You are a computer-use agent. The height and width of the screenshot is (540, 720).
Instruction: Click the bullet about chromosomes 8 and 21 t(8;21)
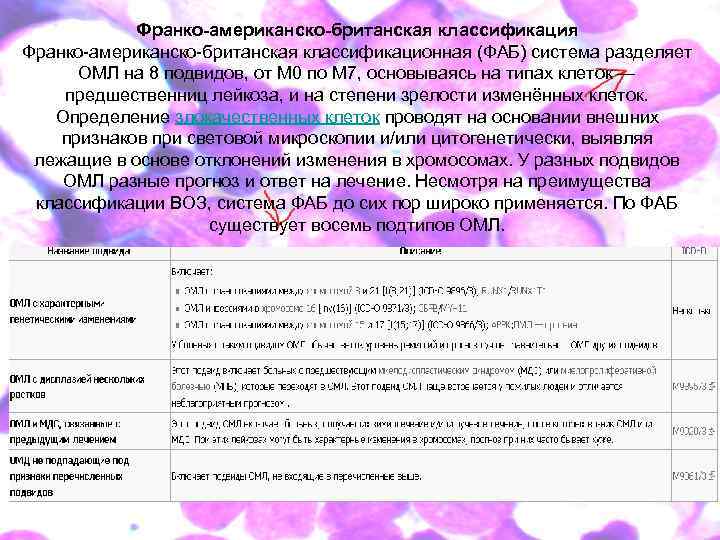[x=364, y=291]
